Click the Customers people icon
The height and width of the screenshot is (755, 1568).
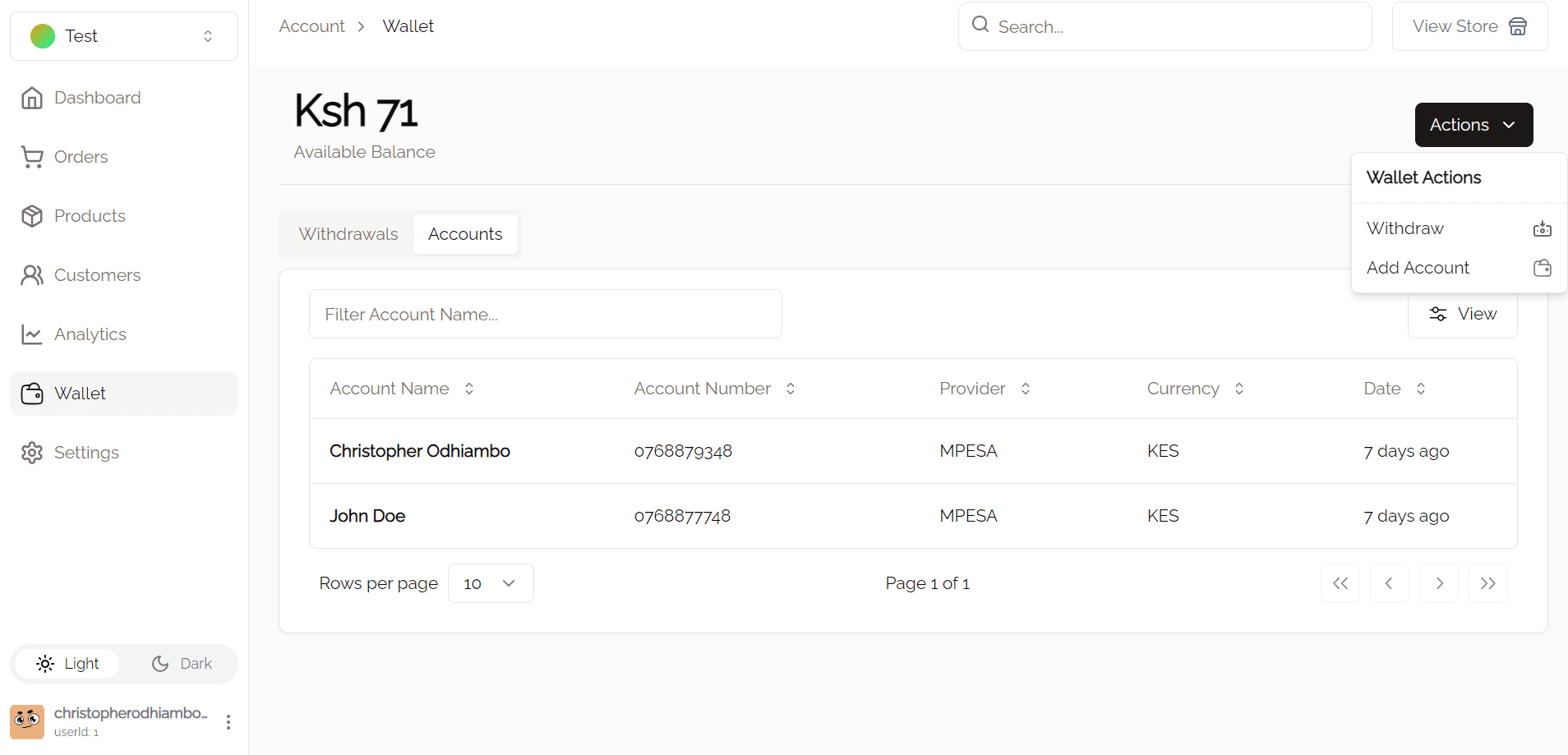click(32, 275)
